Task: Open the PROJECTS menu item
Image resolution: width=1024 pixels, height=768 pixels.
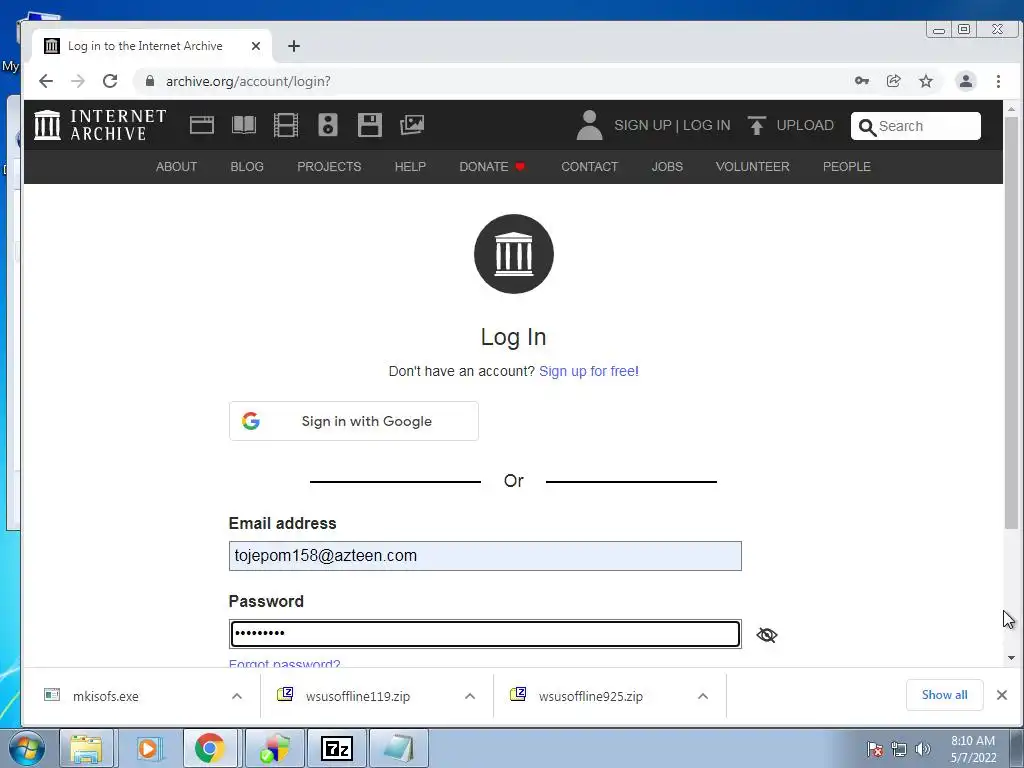Action: [329, 167]
